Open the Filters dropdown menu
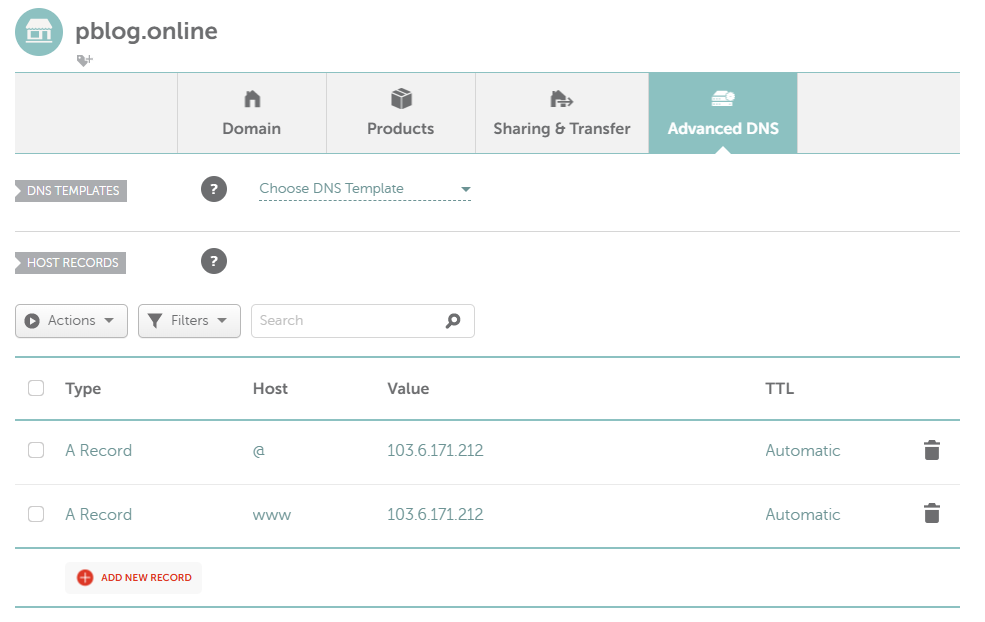The height and width of the screenshot is (622, 985). click(189, 321)
